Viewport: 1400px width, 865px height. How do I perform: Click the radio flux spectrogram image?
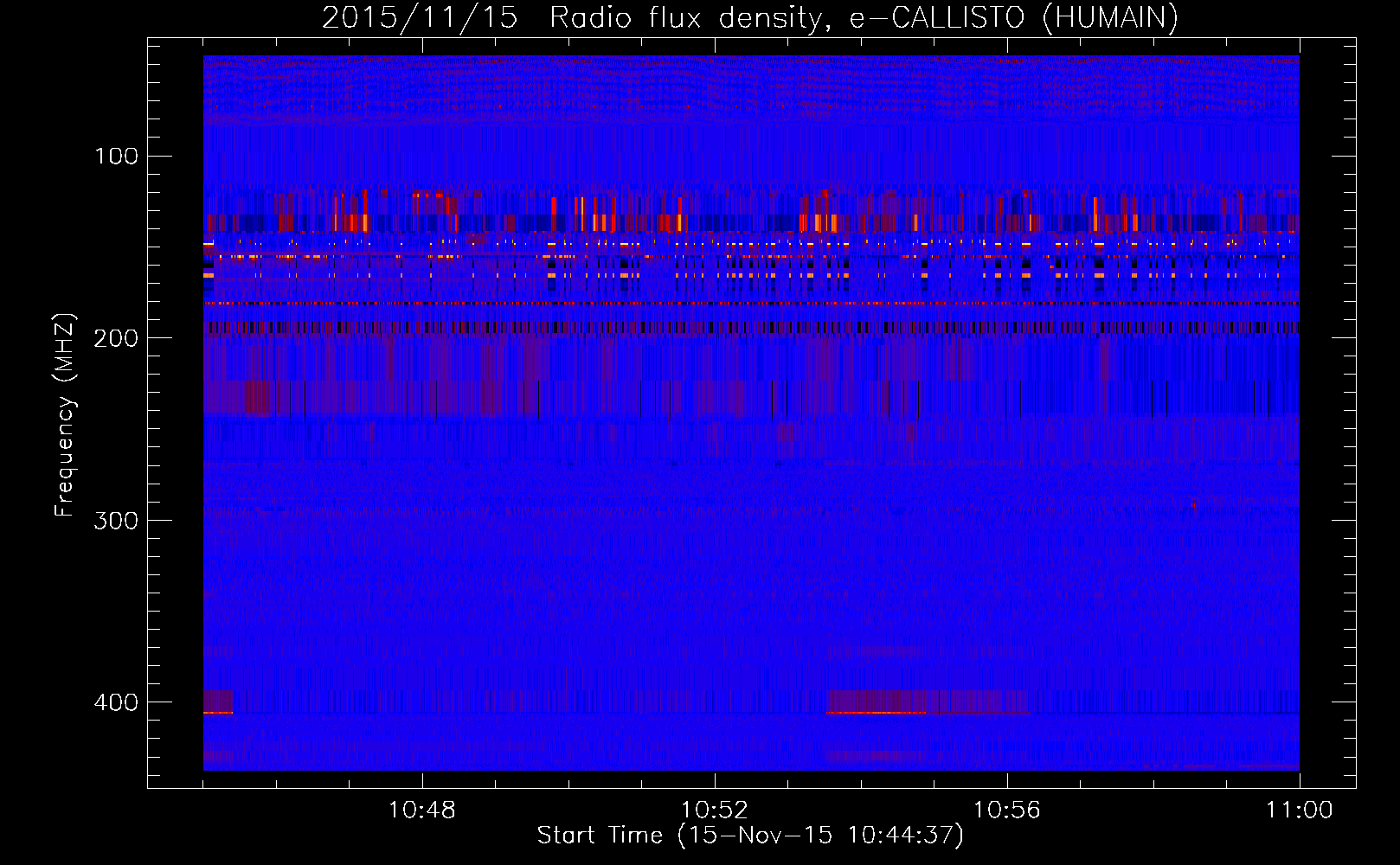click(751, 413)
